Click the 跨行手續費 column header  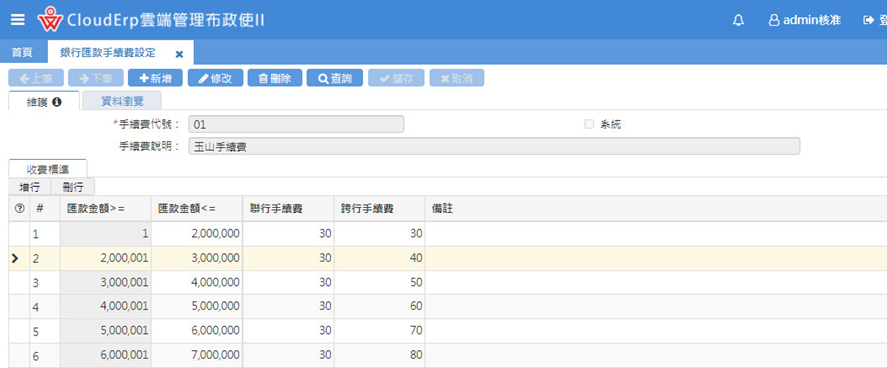coord(380,209)
